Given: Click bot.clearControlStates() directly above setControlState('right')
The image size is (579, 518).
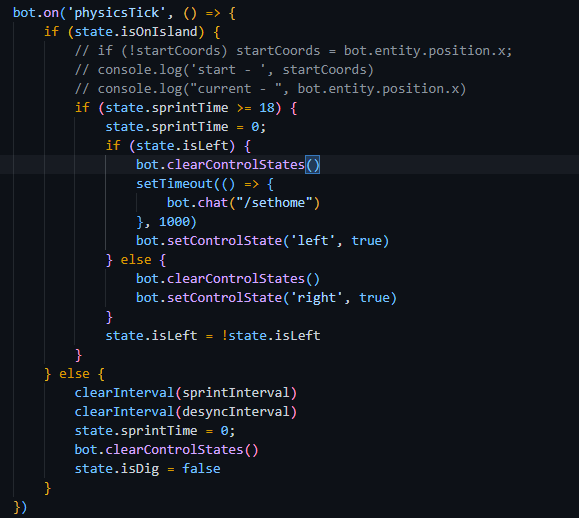Looking at the screenshot, I should pos(228,279).
